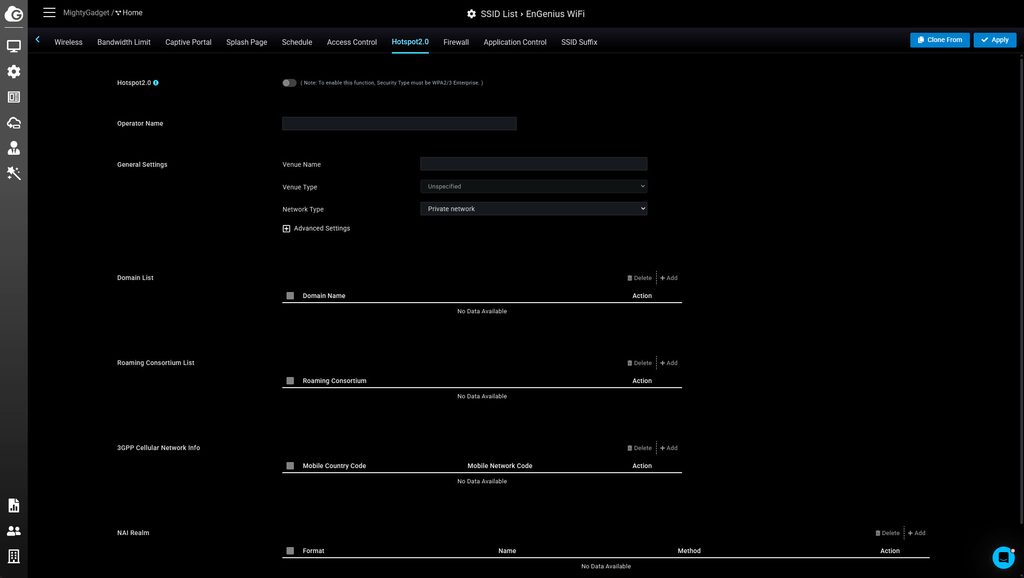This screenshot has width=1024, height=578.
Task: Open the Venue Type dropdown
Action: tap(534, 187)
